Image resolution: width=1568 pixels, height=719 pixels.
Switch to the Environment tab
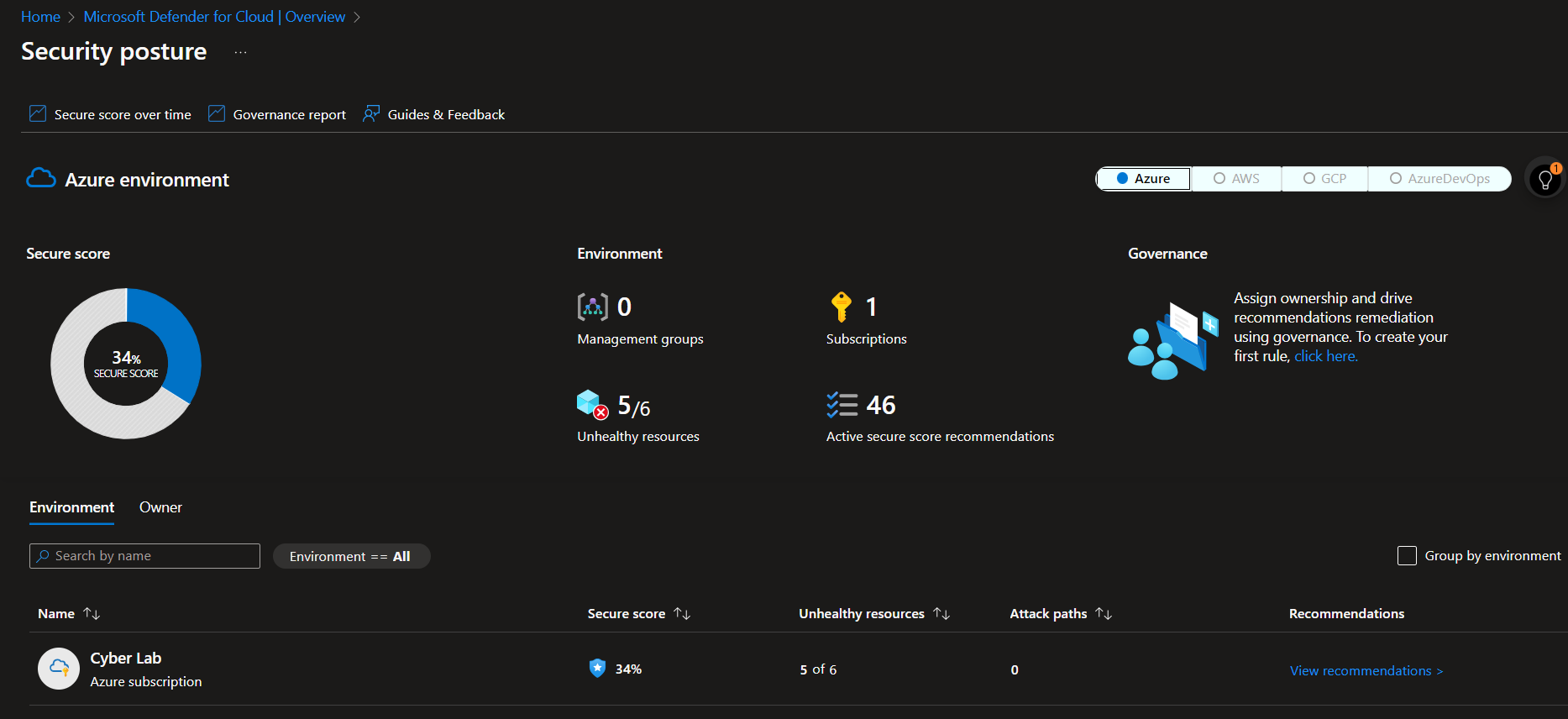71,507
